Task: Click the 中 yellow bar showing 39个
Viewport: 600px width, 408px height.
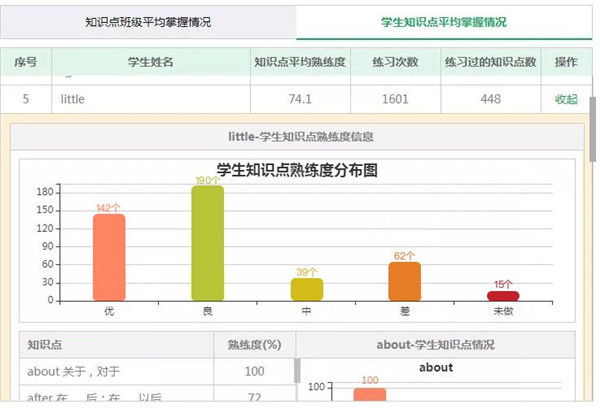Action: pyautogui.click(x=306, y=289)
